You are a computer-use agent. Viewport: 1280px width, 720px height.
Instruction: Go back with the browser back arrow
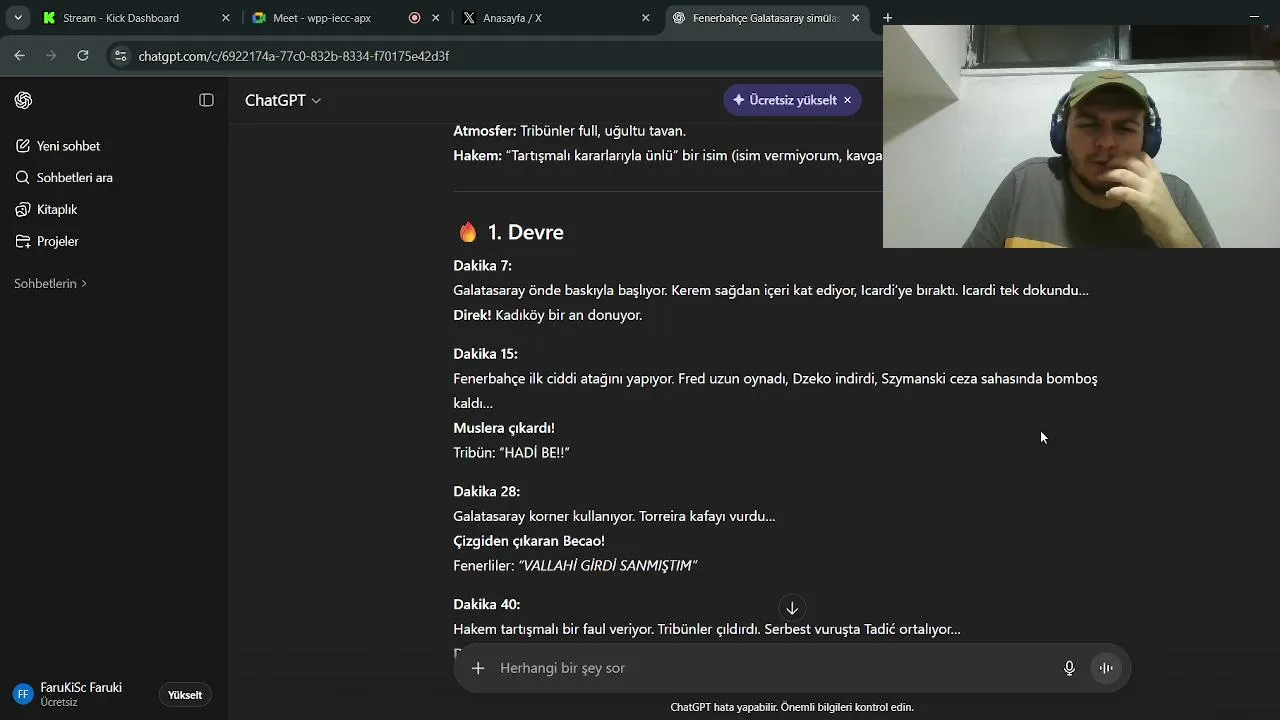click(x=20, y=56)
